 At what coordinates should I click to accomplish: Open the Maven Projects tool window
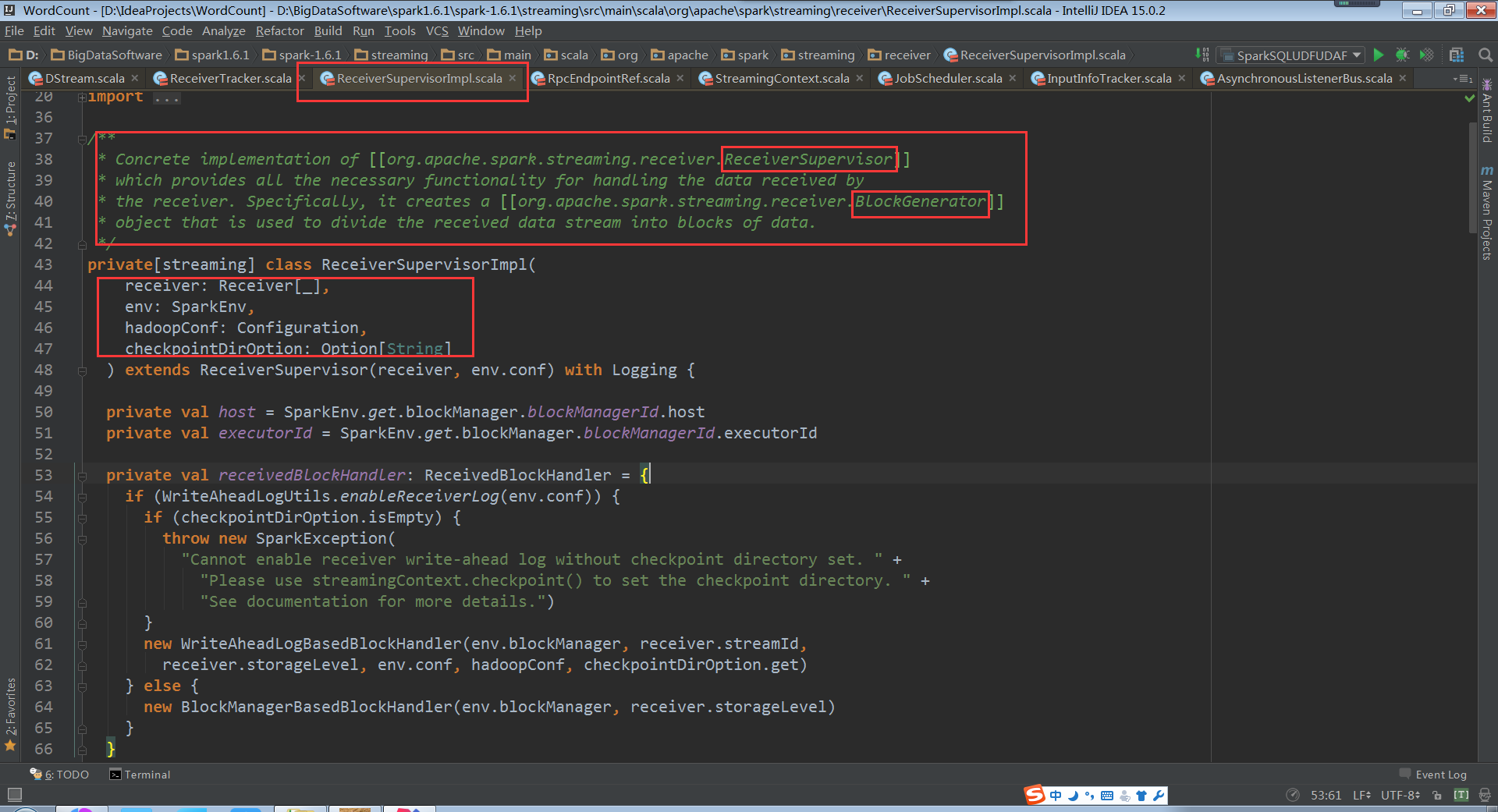(x=1486, y=213)
